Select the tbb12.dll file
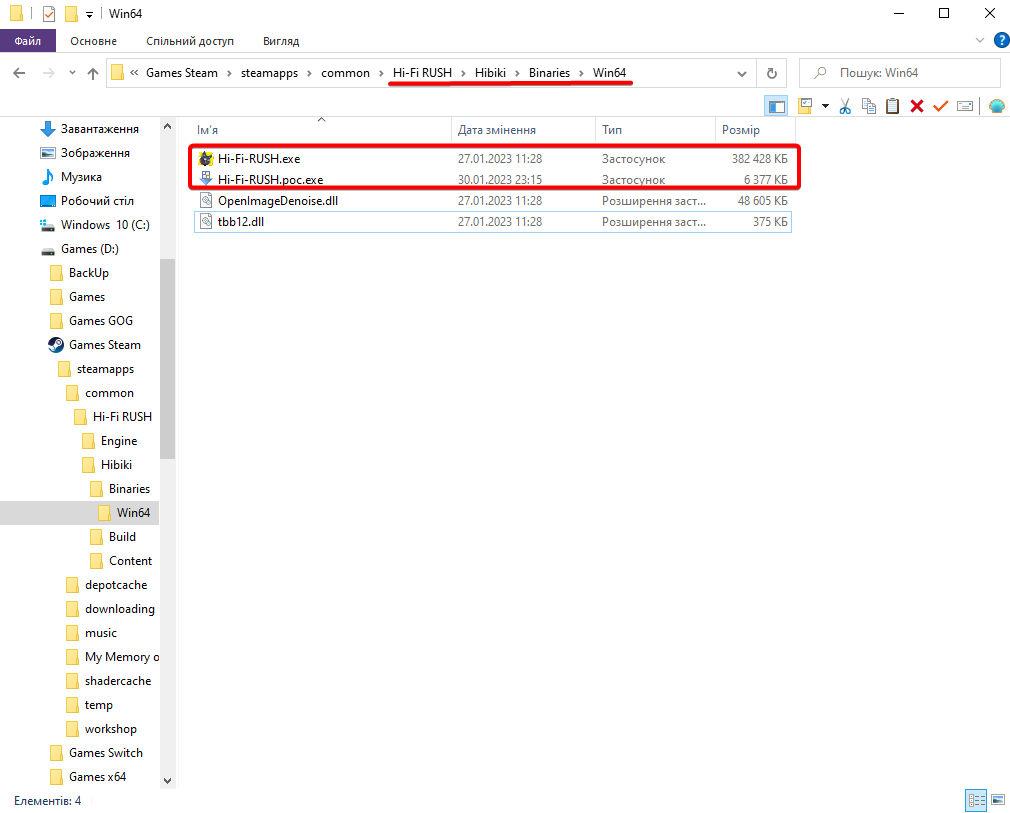This screenshot has height=813, width=1010. click(x=493, y=222)
